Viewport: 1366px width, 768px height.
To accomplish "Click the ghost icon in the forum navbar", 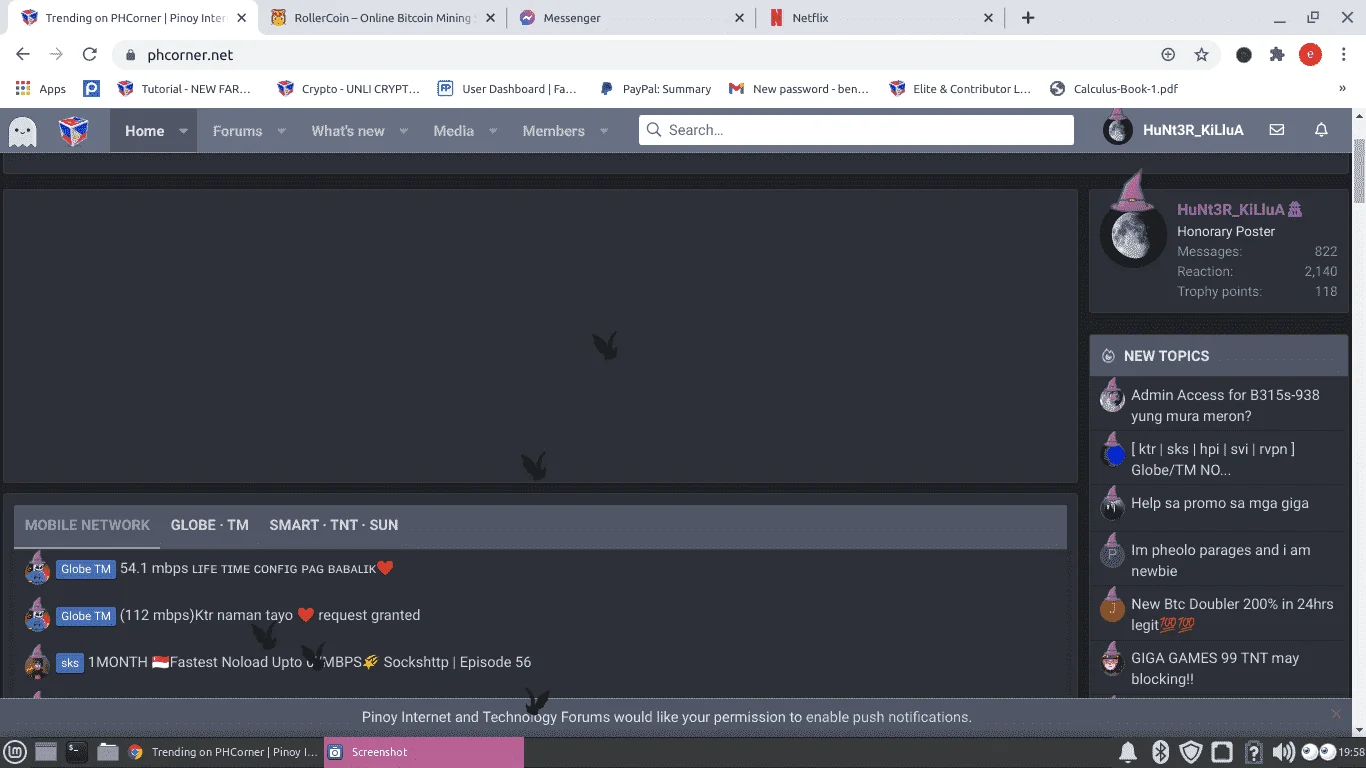I will 22,131.
